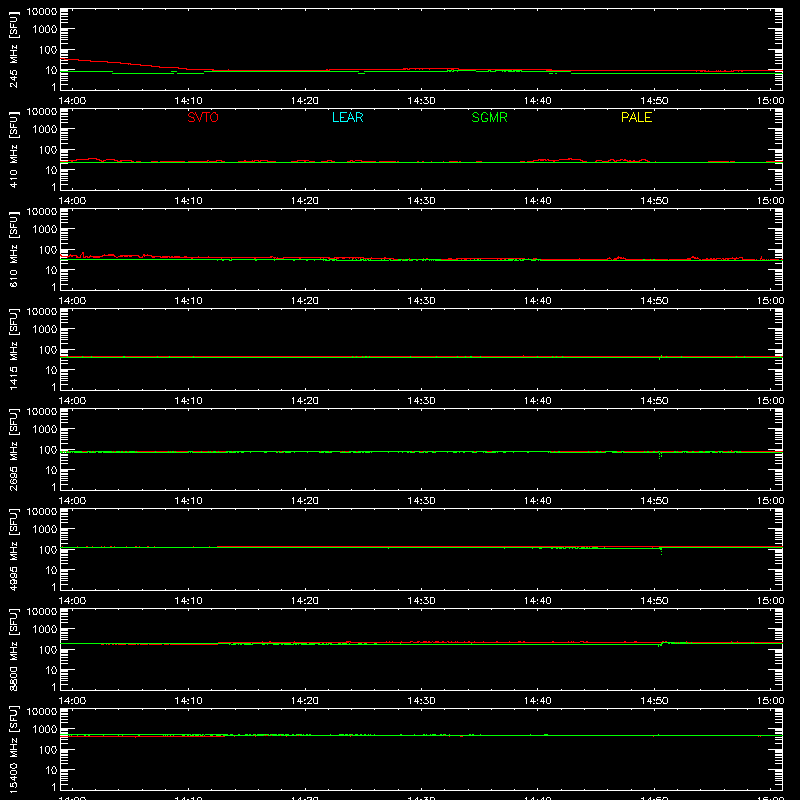Click the red SVTO station label
Viewport: 800px width, 800px height.
pyautogui.click(x=203, y=117)
